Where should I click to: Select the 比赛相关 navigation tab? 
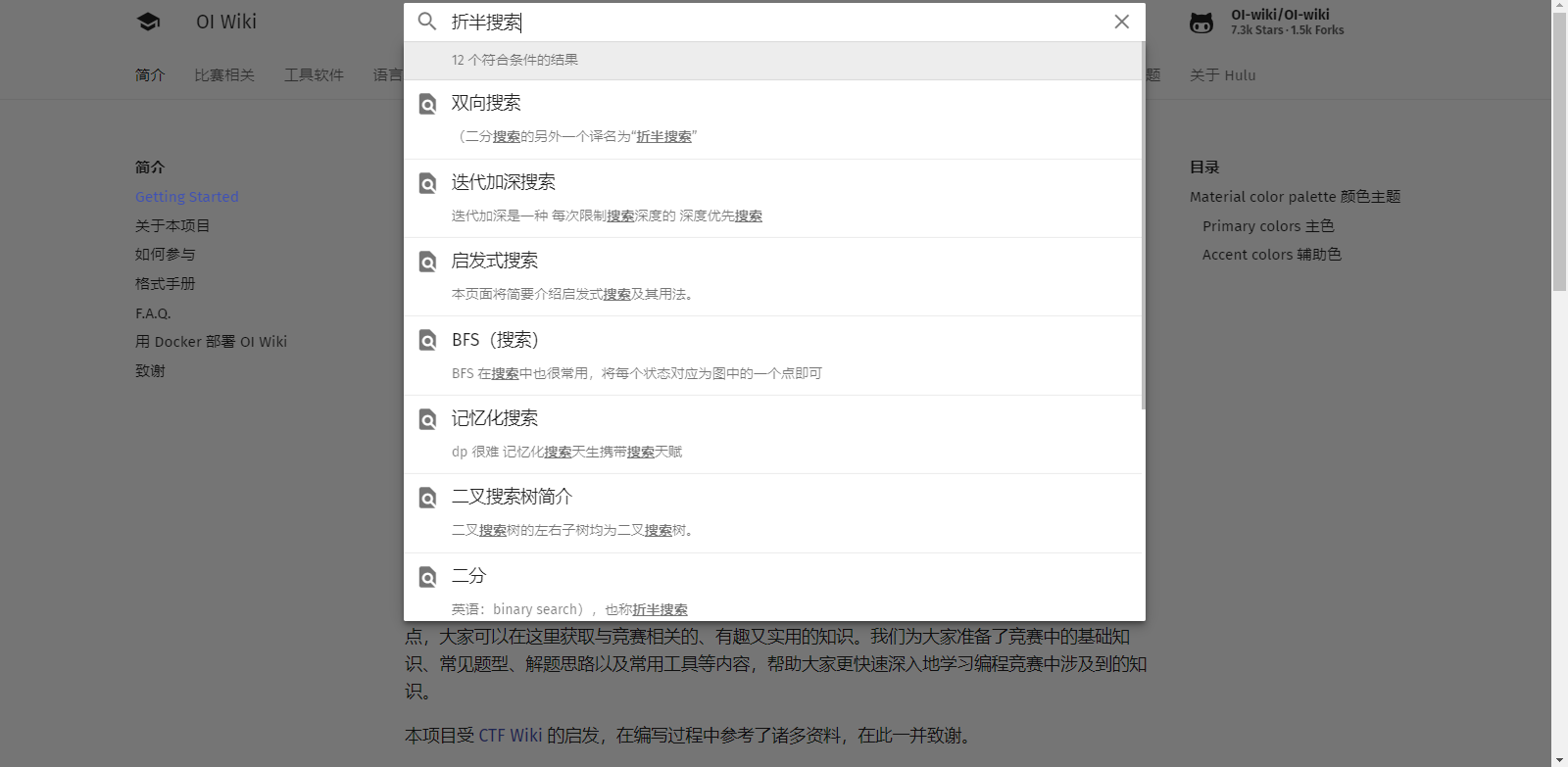(224, 74)
